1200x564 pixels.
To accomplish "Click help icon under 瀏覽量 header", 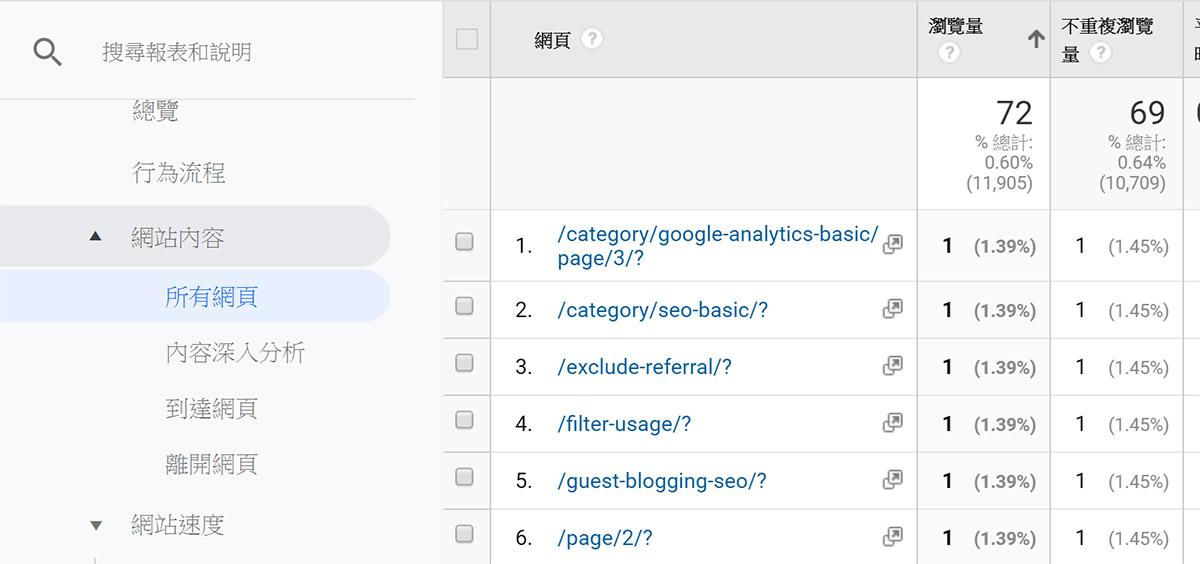I will coord(949,53).
